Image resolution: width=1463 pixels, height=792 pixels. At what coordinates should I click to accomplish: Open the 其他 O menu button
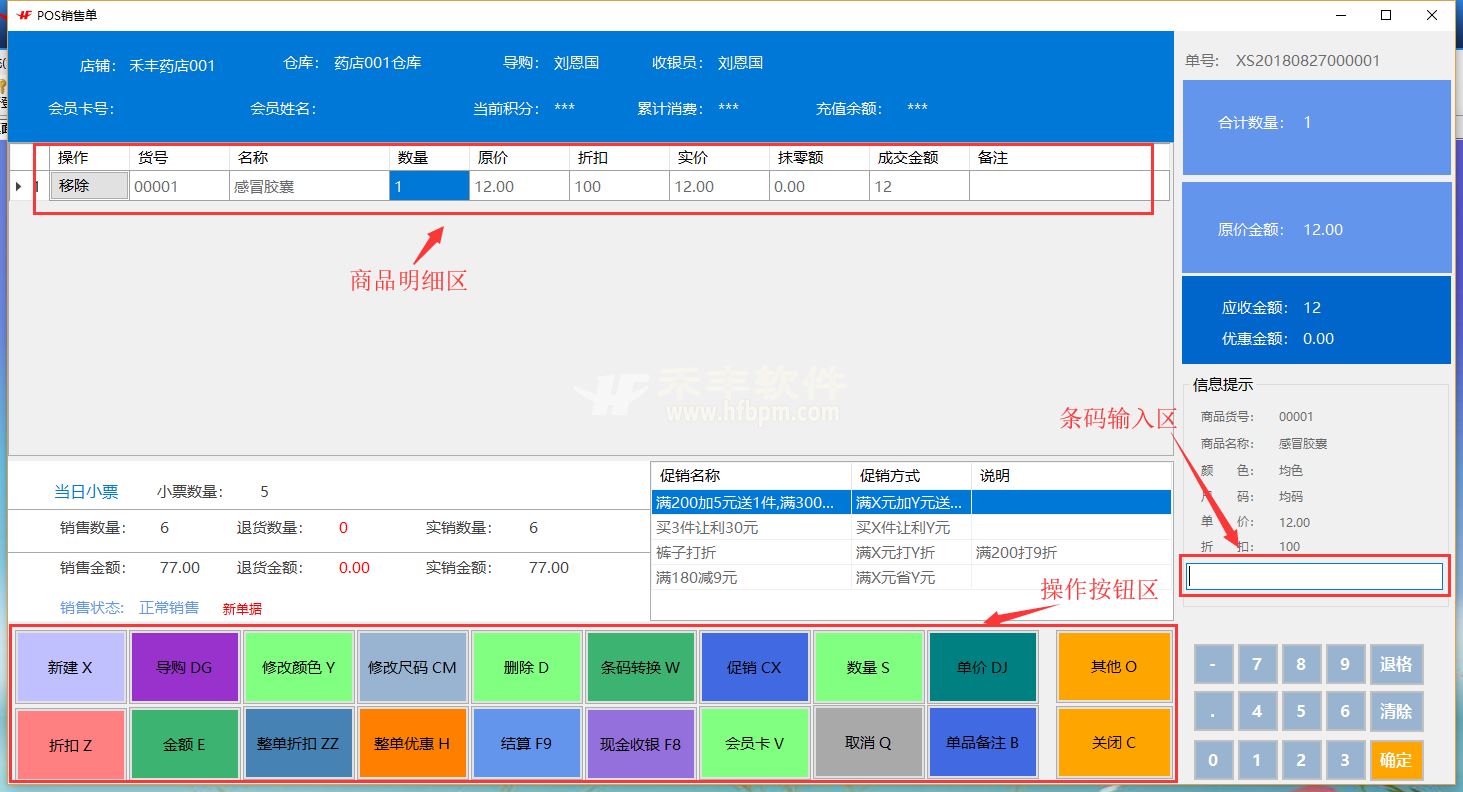1113,667
